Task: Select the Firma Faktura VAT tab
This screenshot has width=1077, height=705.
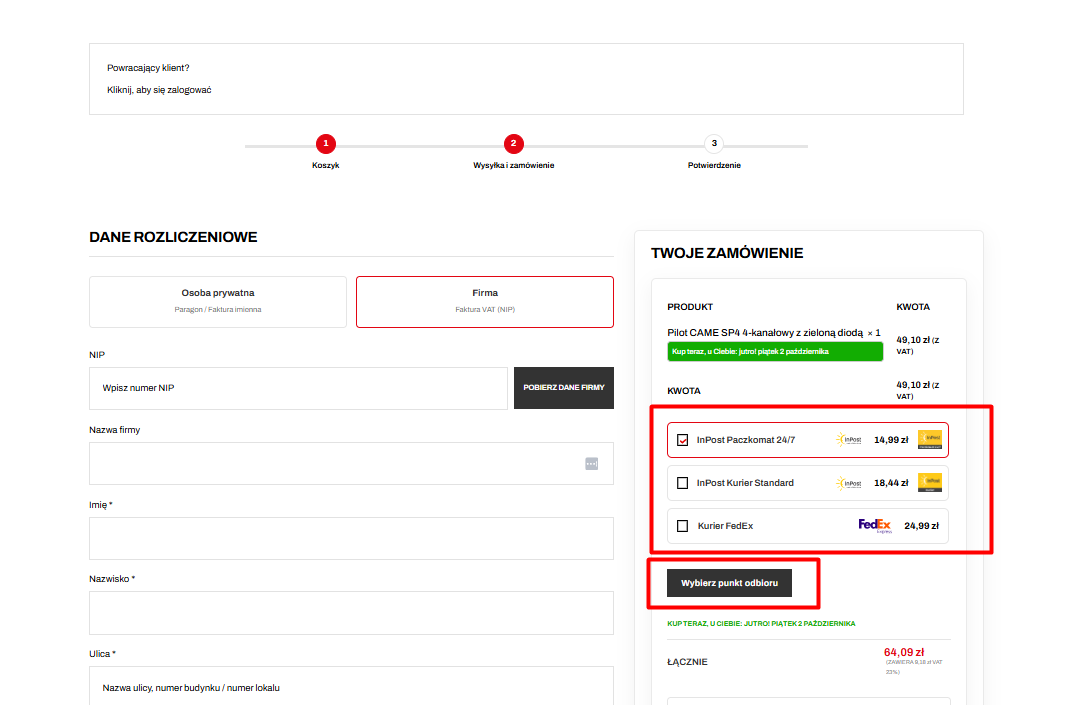Action: click(485, 302)
